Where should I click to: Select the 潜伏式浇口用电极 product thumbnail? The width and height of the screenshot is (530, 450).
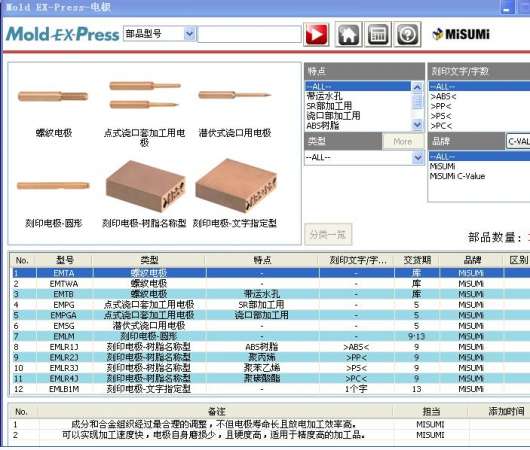235,95
